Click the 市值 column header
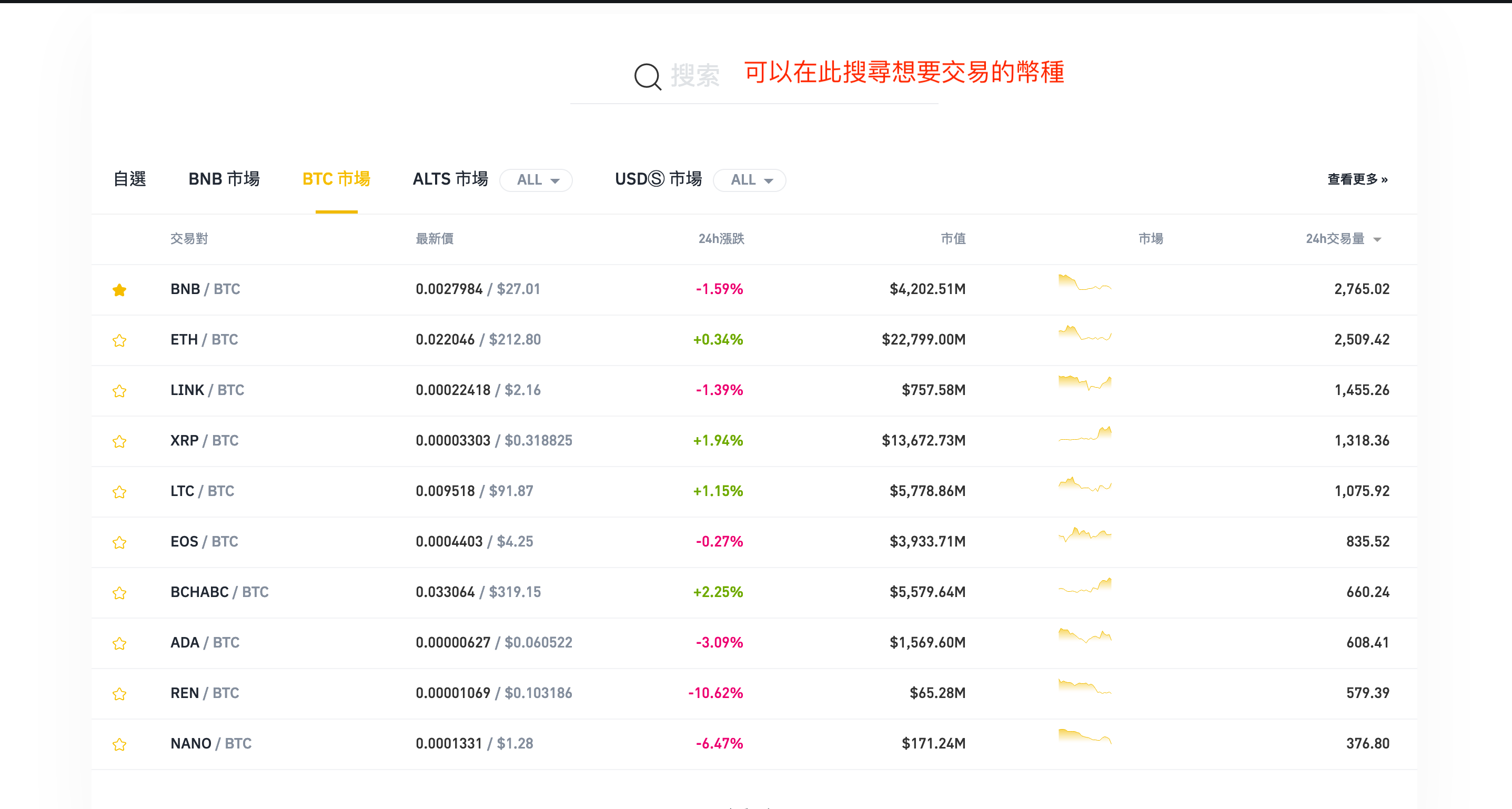This screenshot has height=809, width=1512. click(x=953, y=239)
